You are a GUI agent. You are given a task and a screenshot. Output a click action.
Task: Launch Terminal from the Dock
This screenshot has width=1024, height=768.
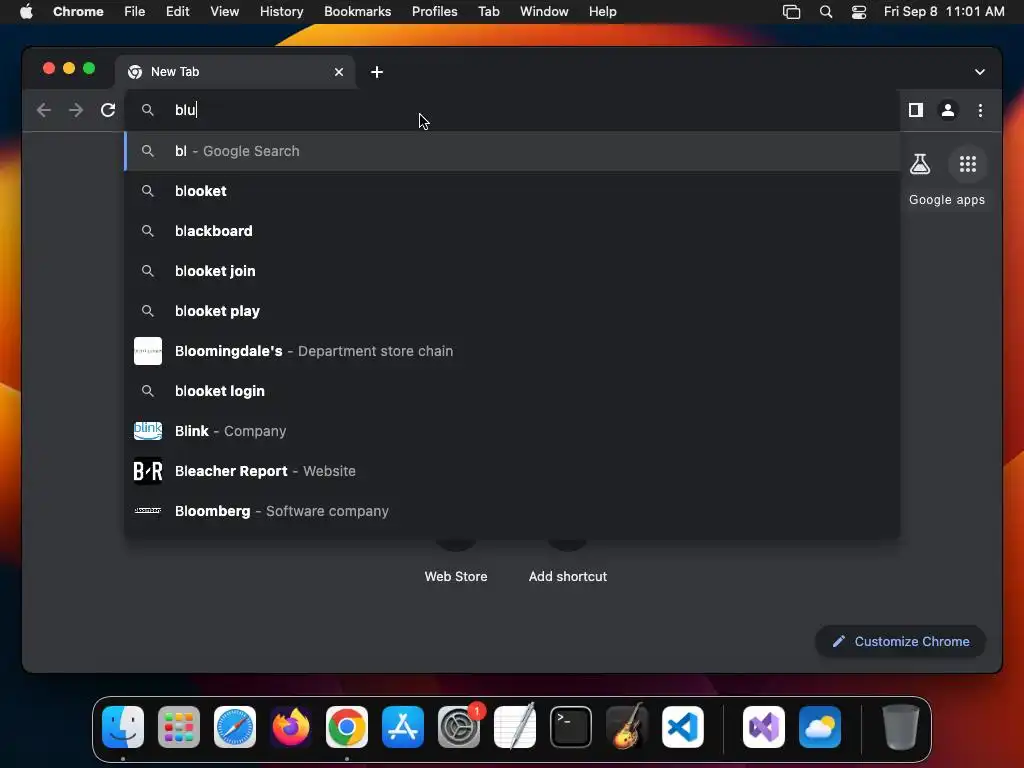click(571, 727)
